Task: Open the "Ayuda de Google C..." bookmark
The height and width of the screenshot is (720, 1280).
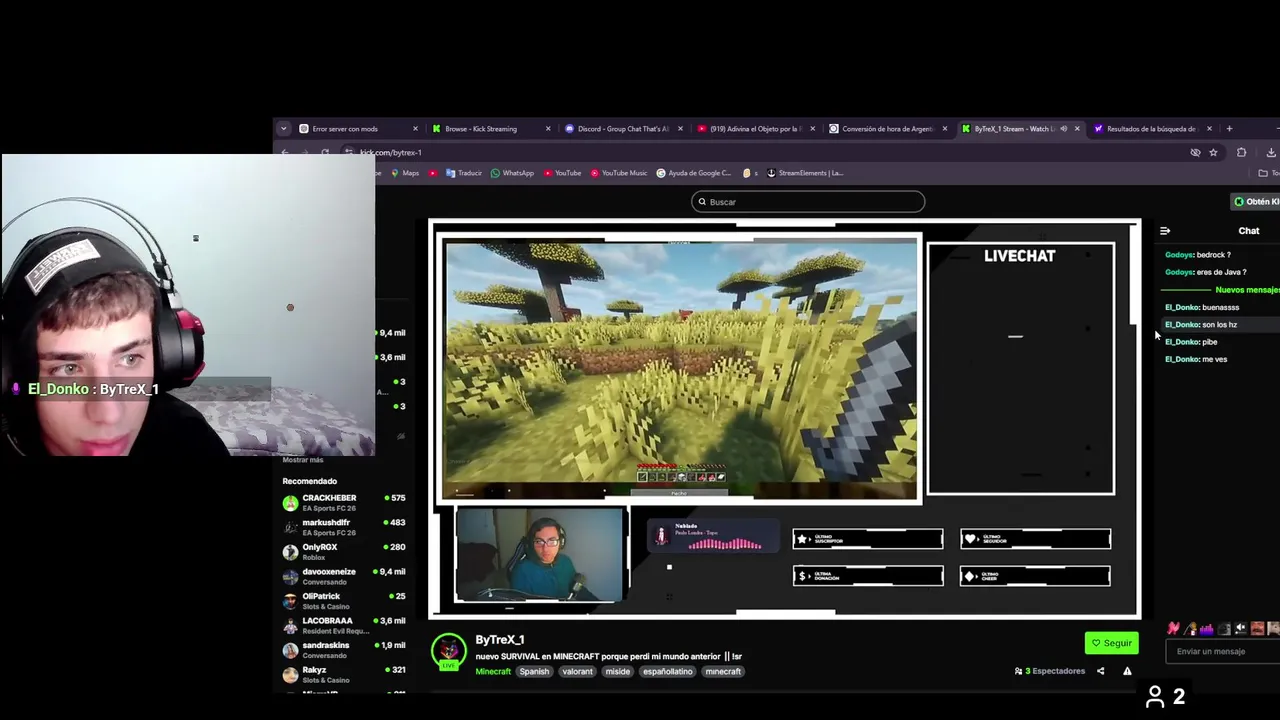Action: [x=694, y=173]
